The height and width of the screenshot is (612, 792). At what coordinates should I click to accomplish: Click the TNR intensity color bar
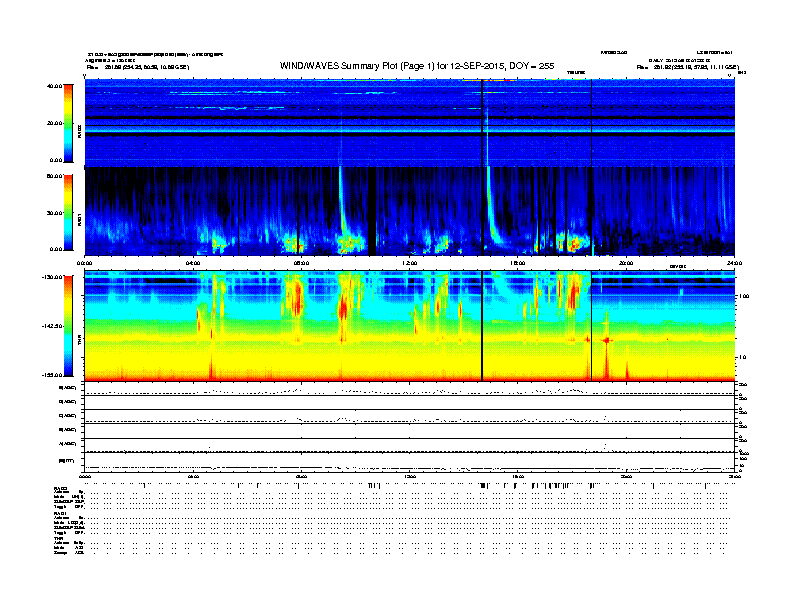point(68,326)
